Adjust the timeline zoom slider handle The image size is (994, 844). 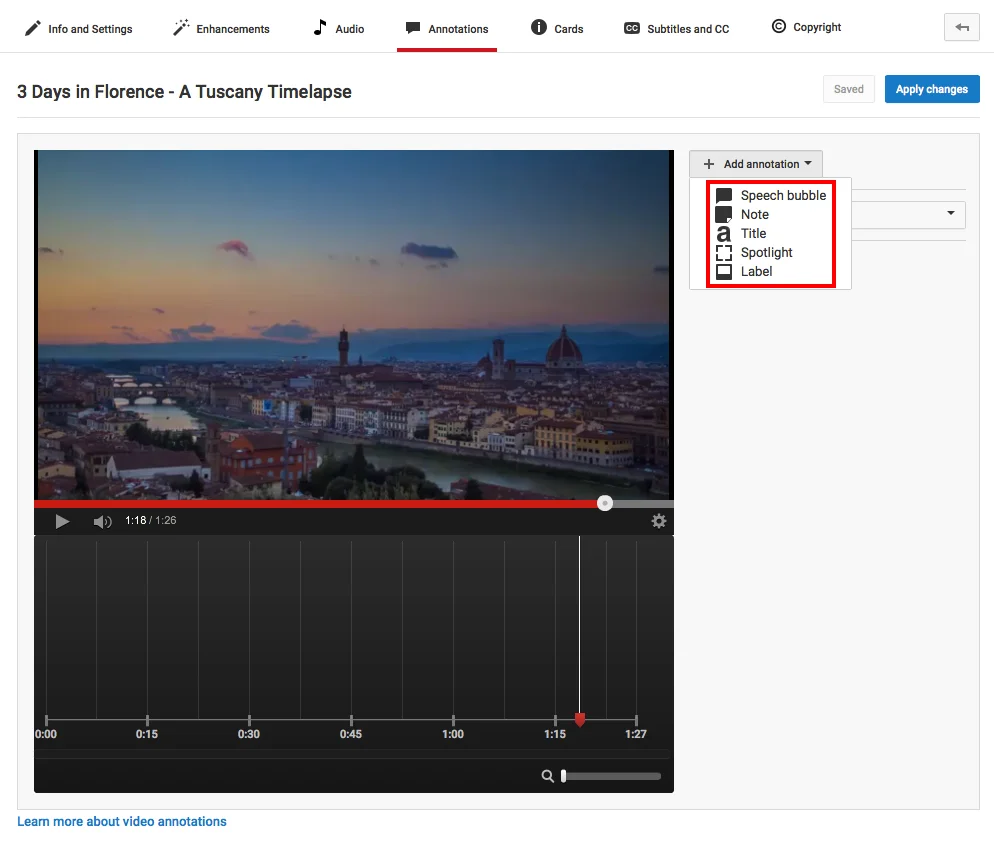tap(564, 776)
